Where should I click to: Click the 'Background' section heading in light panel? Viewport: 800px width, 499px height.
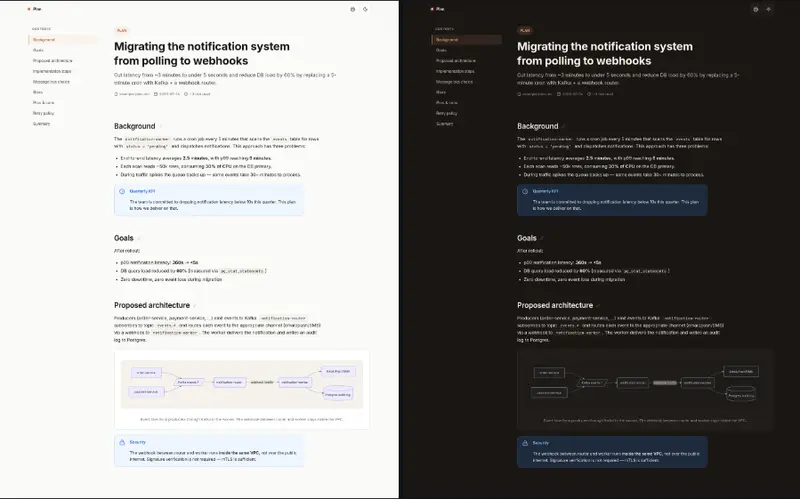pos(134,126)
